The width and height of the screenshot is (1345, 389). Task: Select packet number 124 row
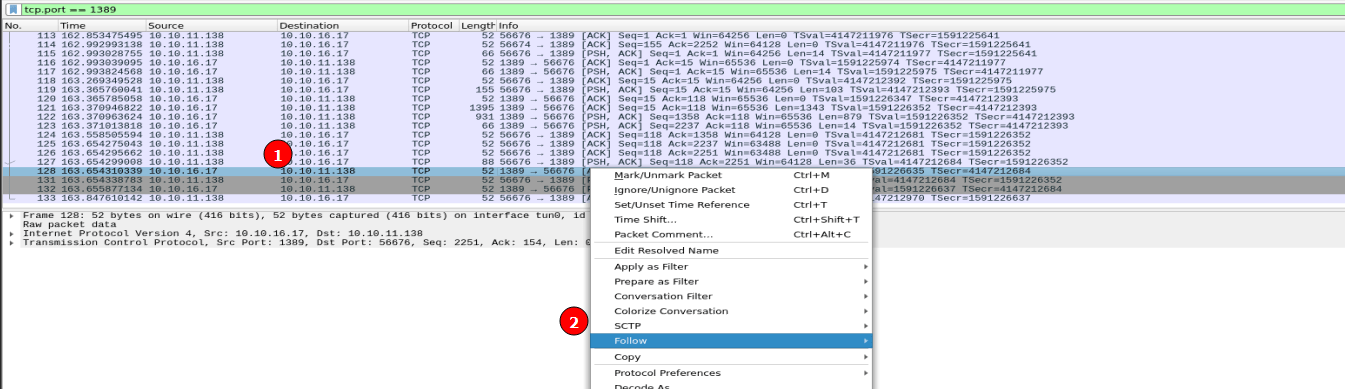[x=672, y=134]
